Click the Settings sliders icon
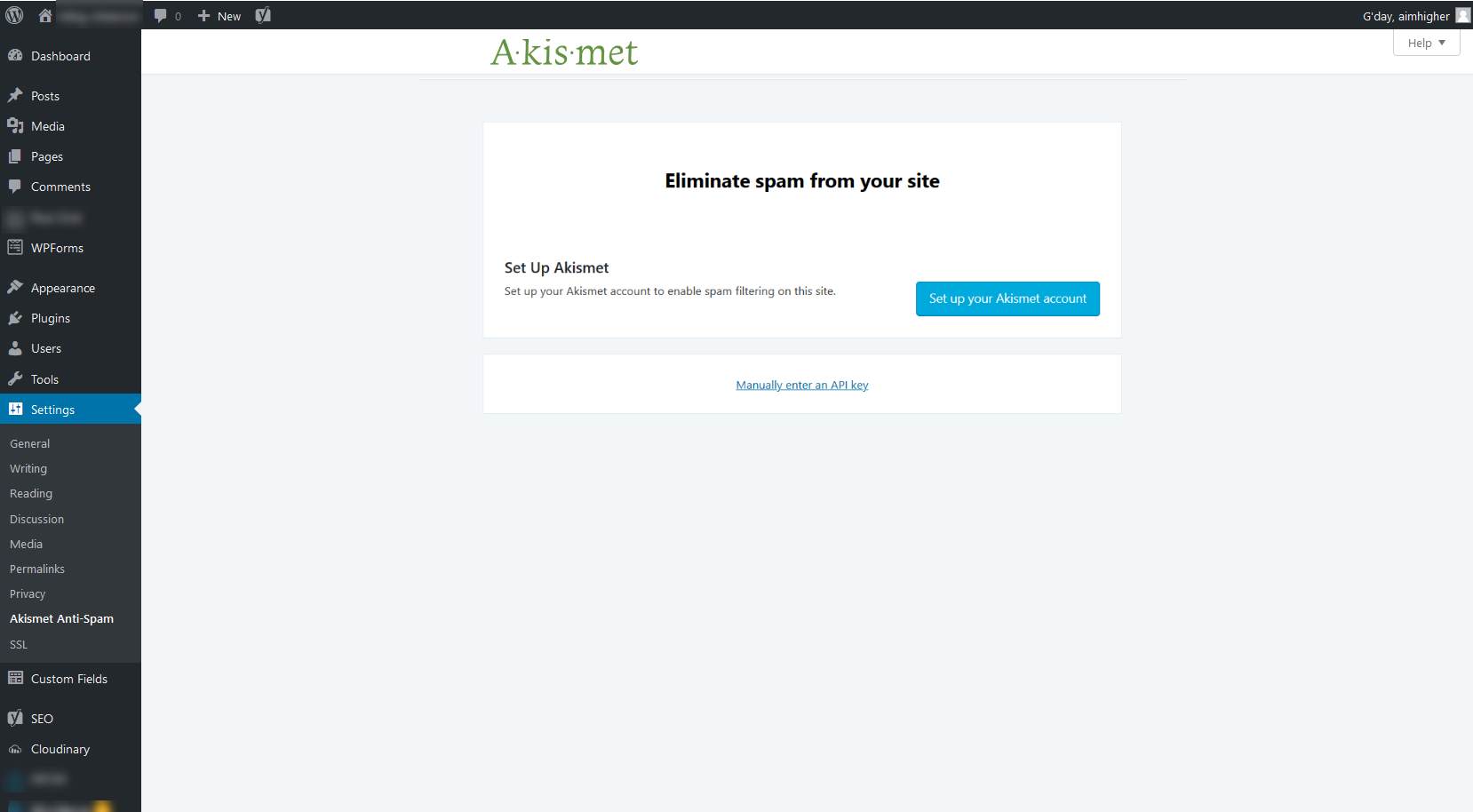1473x812 pixels. tap(15, 409)
